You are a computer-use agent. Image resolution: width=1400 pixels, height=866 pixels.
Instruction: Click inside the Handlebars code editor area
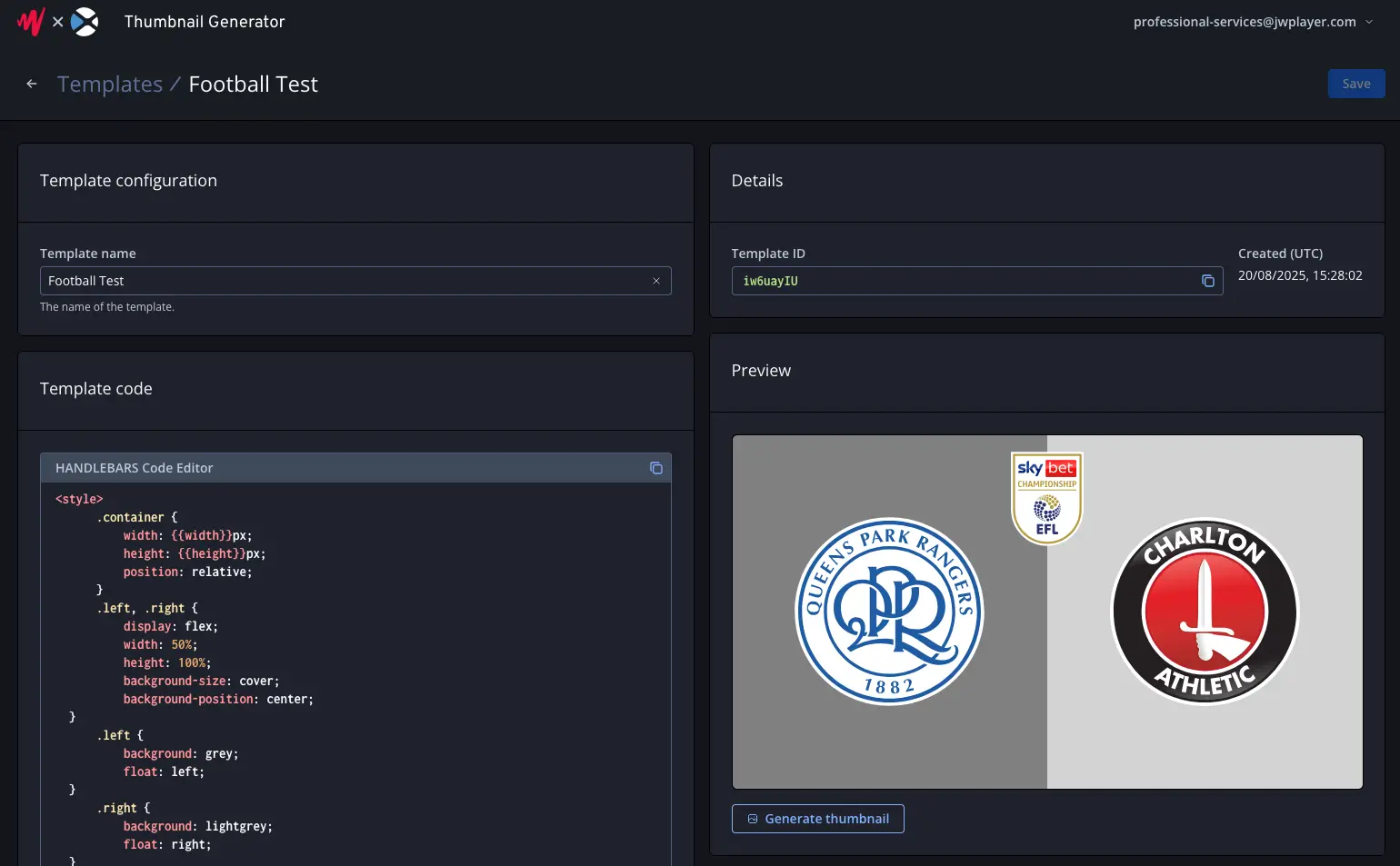[x=355, y=674]
